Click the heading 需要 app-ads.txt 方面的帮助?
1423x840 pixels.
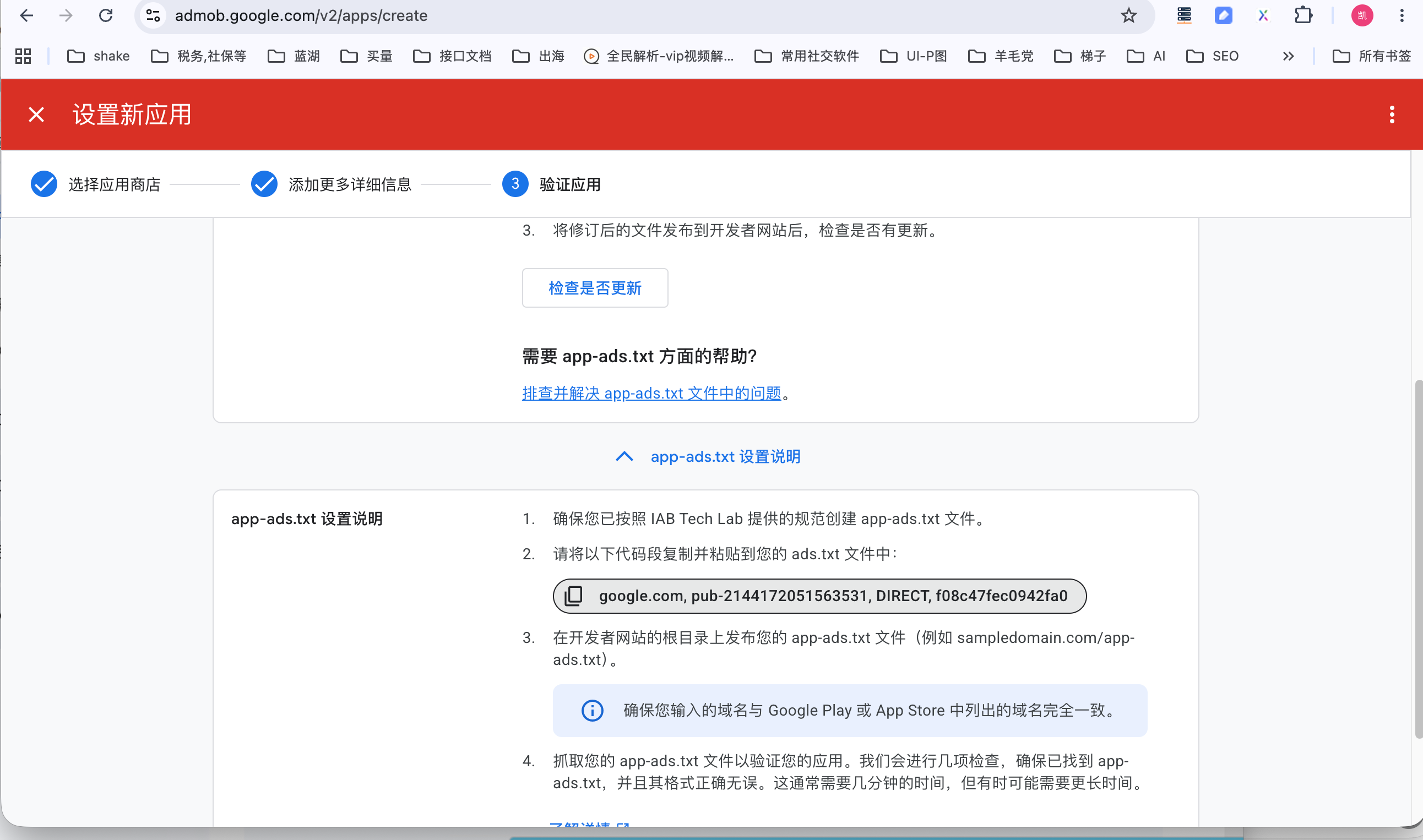pyautogui.click(x=639, y=356)
